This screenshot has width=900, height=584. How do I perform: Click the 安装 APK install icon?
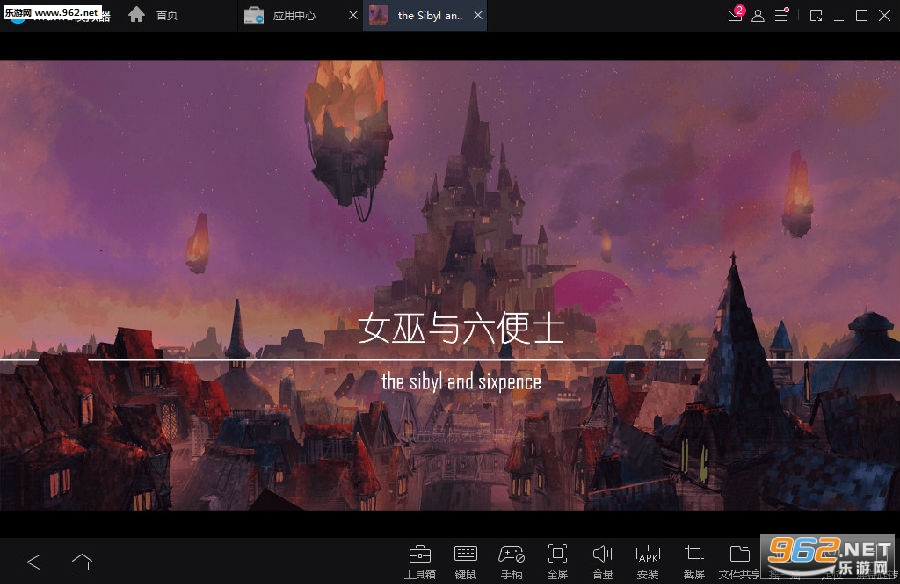pyautogui.click(x=647, y=562)
